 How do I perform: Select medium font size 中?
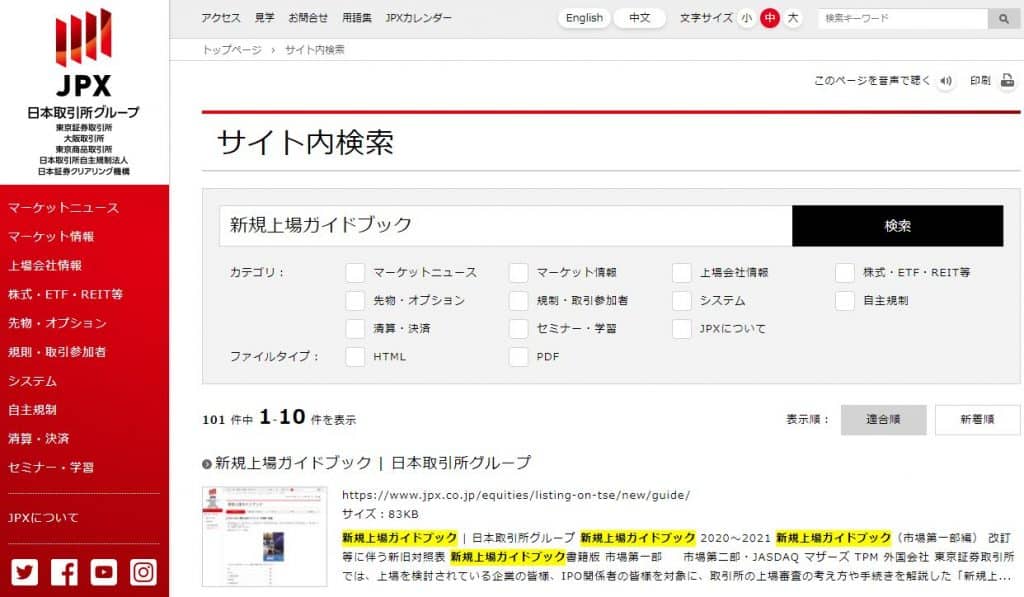pyautogui.click(x=770, y=18)
